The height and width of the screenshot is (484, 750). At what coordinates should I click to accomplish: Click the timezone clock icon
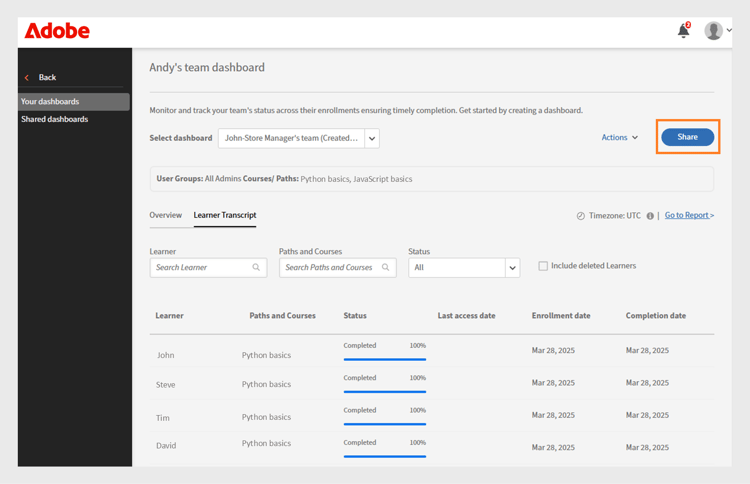click(580, 216)
